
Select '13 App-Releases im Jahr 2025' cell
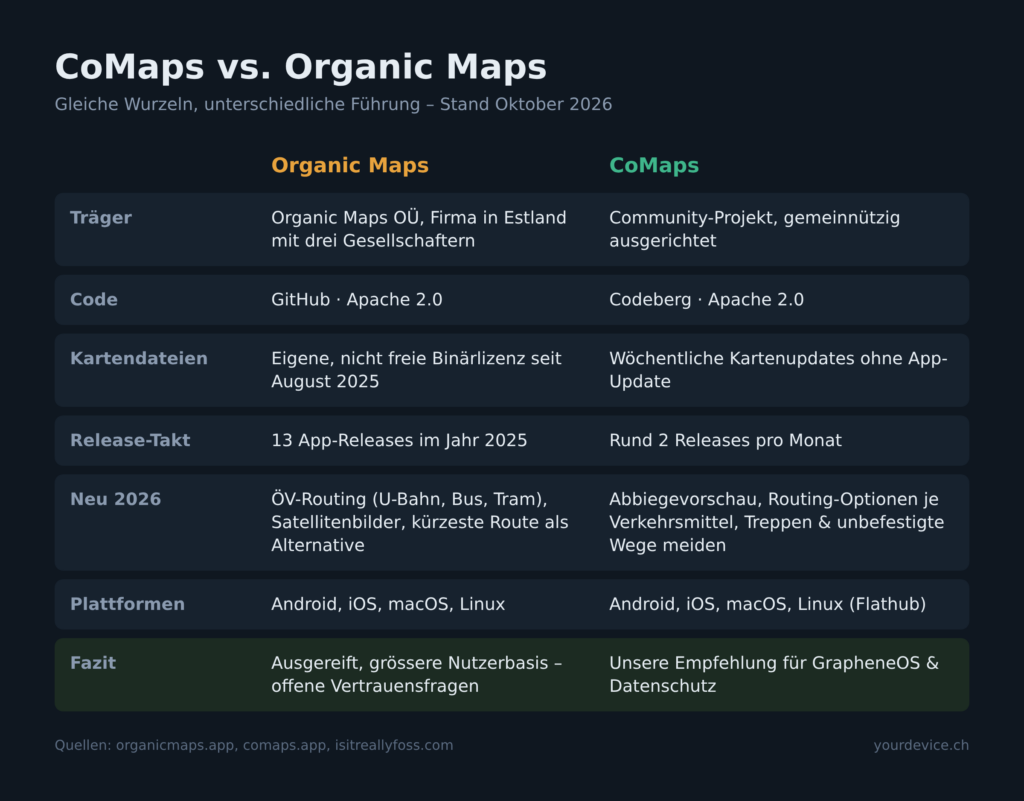[x=399, y=441]
